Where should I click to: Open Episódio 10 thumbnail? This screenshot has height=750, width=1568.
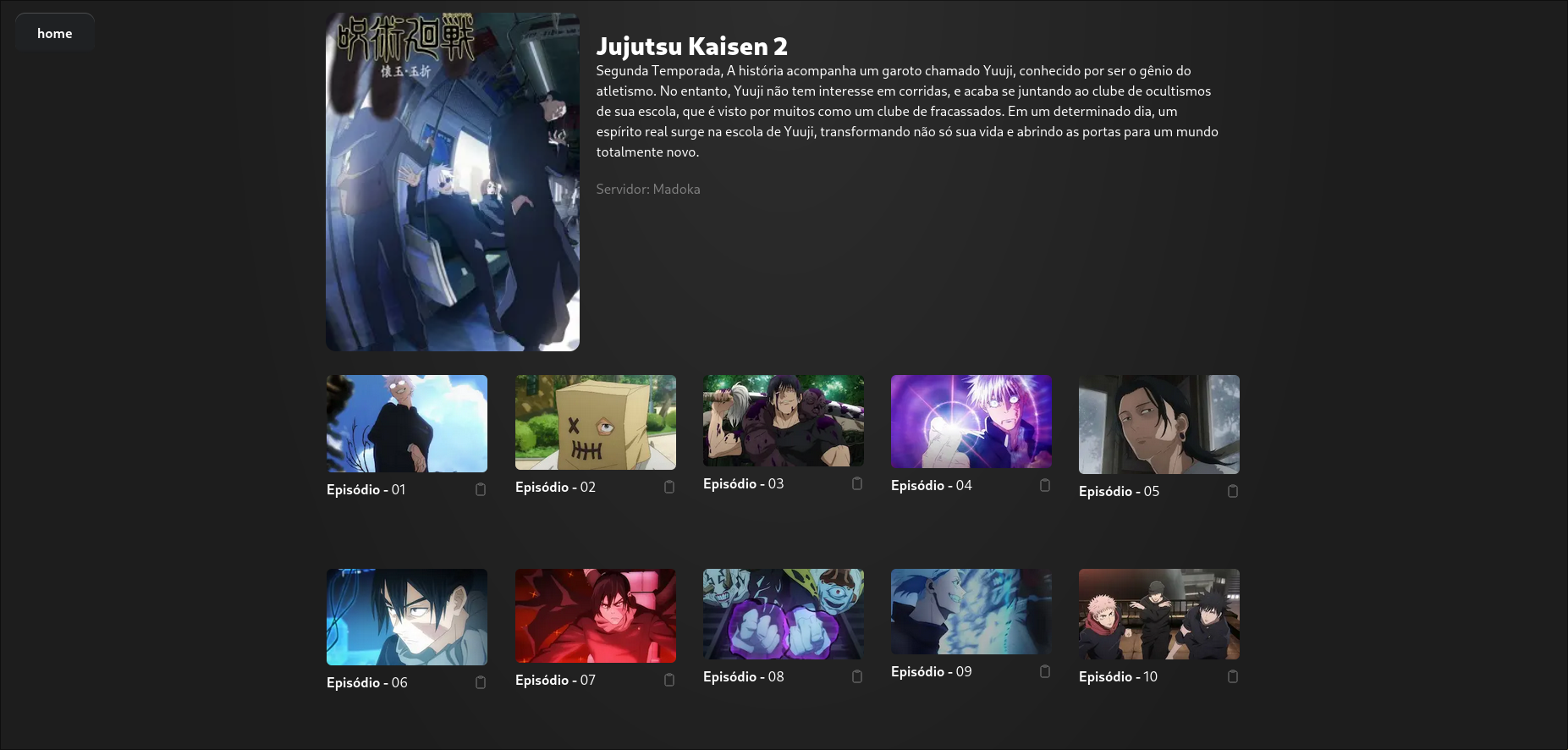[1159, 614]
